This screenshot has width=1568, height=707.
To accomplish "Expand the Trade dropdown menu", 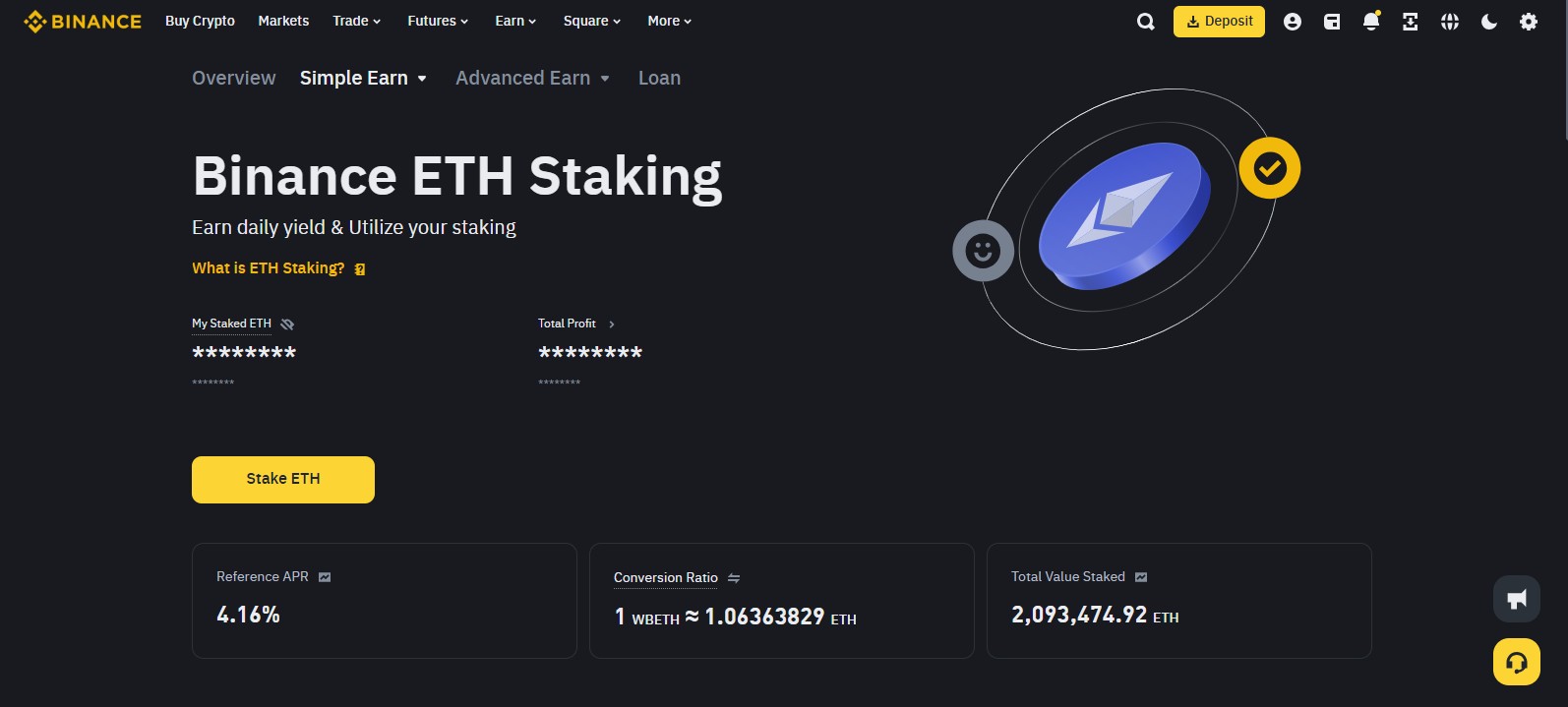I will coord(356,21).
